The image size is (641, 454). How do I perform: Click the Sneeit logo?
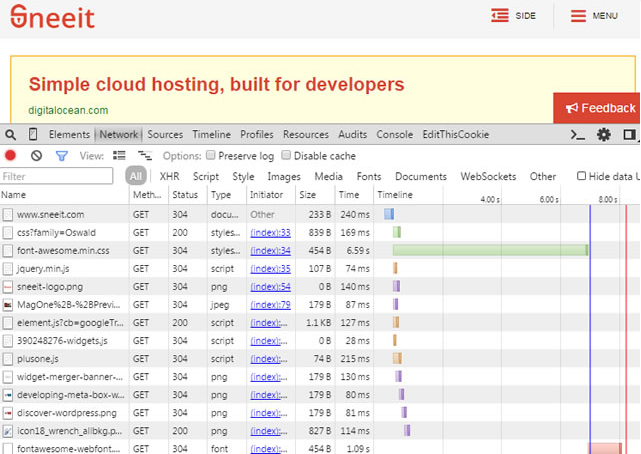click(x=52, y=17)
